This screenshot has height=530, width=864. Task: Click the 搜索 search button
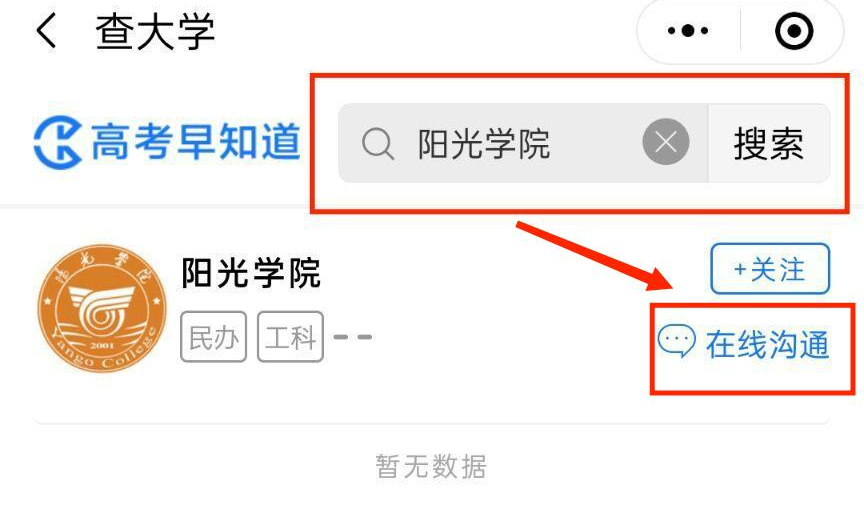click(x=769, y=143)
